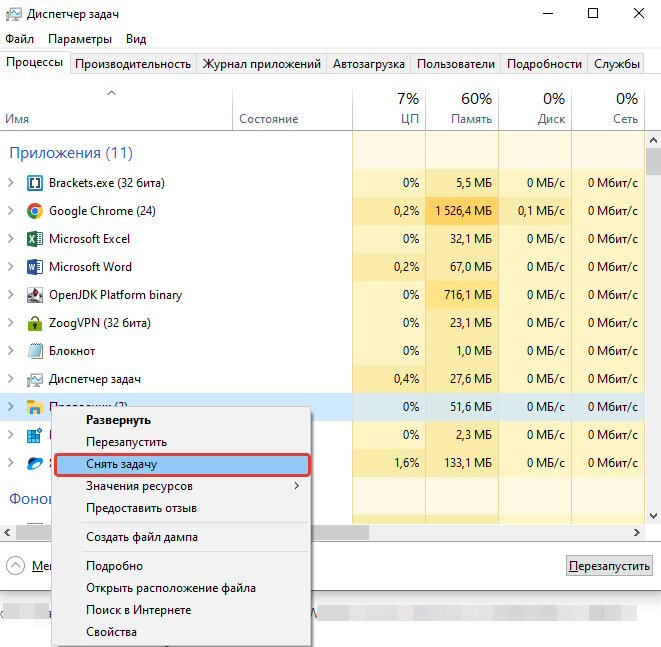Screen dimensions: 661x647
Task: Choose Развернуть in the context menu
Action: pyautogui.click(x=182, y=420)
